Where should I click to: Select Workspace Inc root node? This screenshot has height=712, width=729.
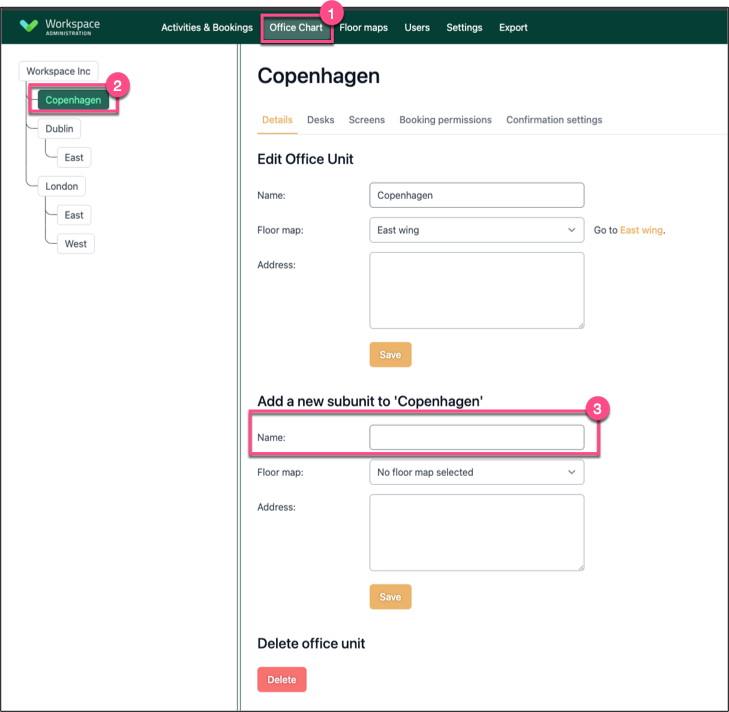coord(58,71)
